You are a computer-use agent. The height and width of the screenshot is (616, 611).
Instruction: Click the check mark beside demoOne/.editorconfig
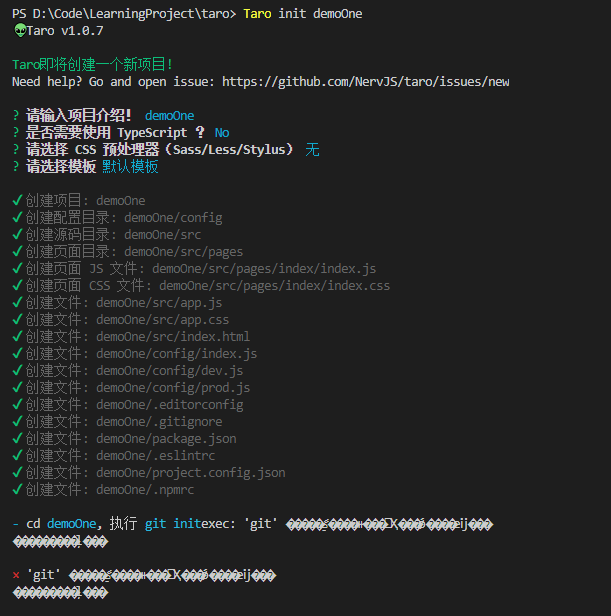click(17, 404)
